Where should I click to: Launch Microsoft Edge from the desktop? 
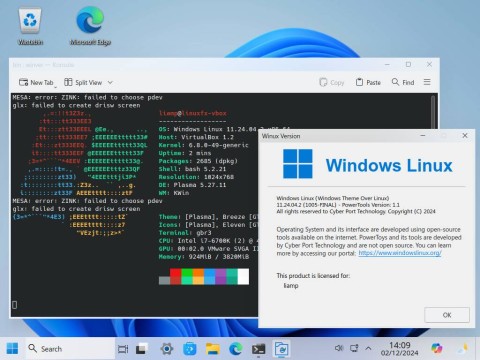[90, 26]
